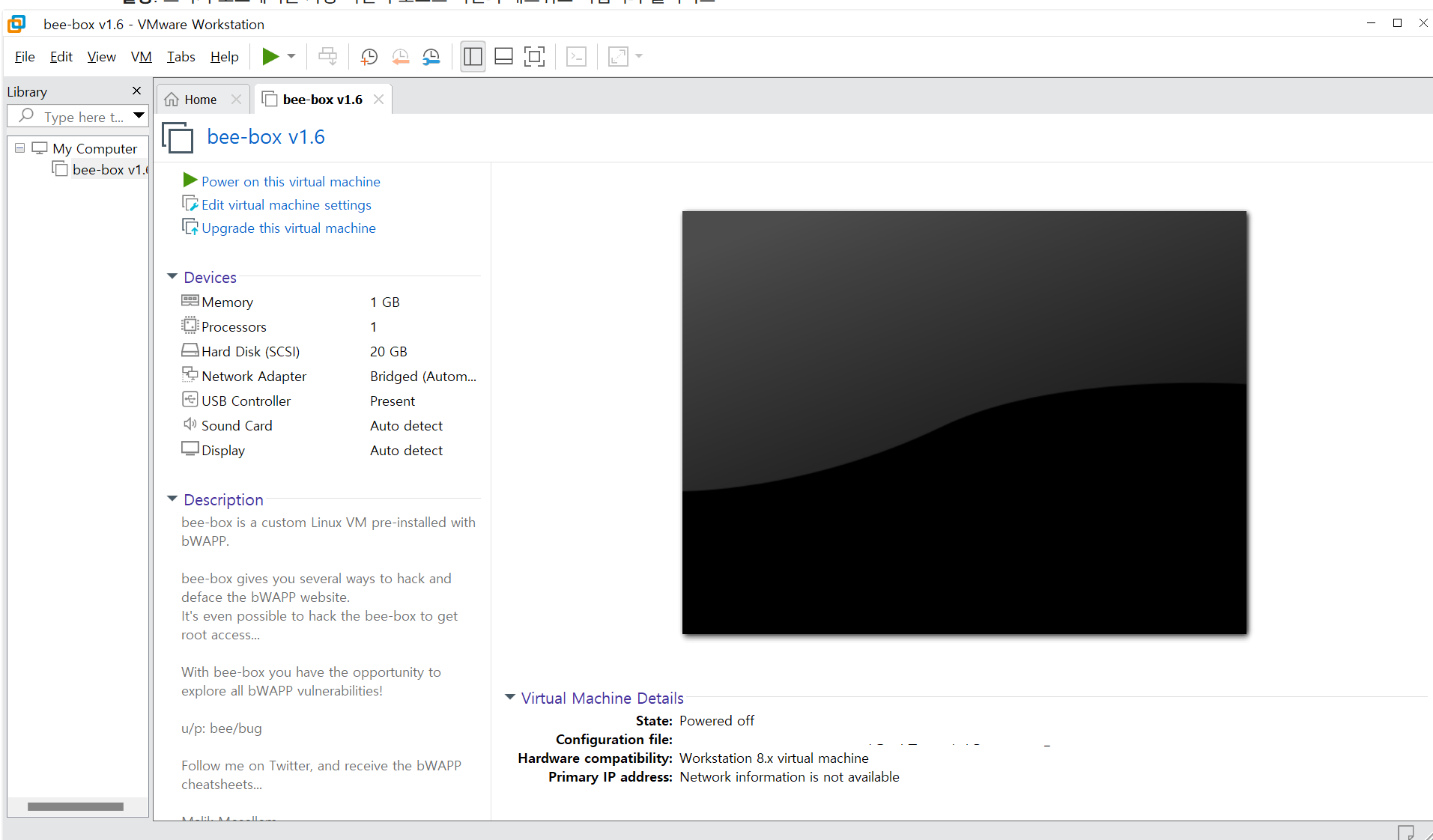This screenshot has height=840, width=1433.
Task: Click the library horizontal scrollbar
Action: [x=76, y=806]
